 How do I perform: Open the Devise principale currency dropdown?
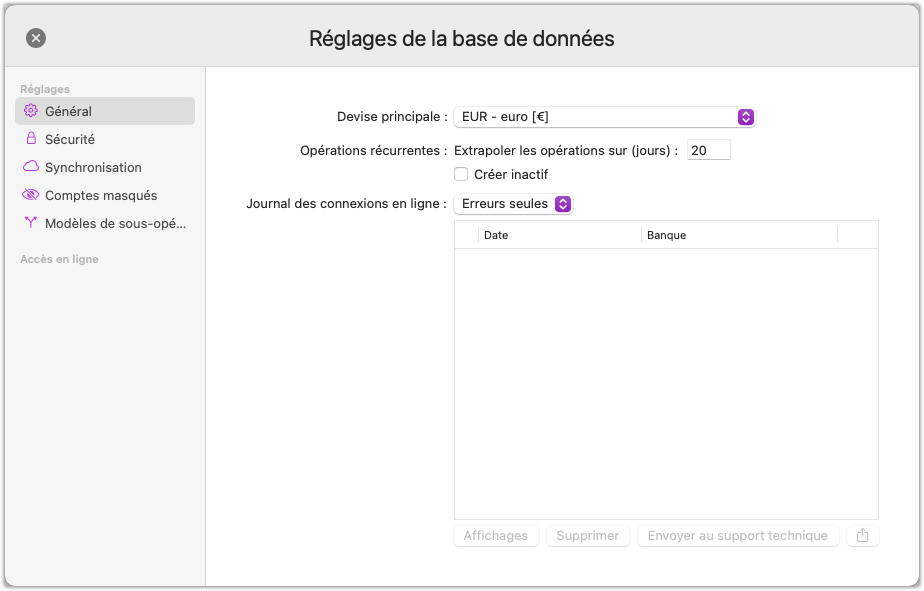pyautogui.click(x=604, y=117)
